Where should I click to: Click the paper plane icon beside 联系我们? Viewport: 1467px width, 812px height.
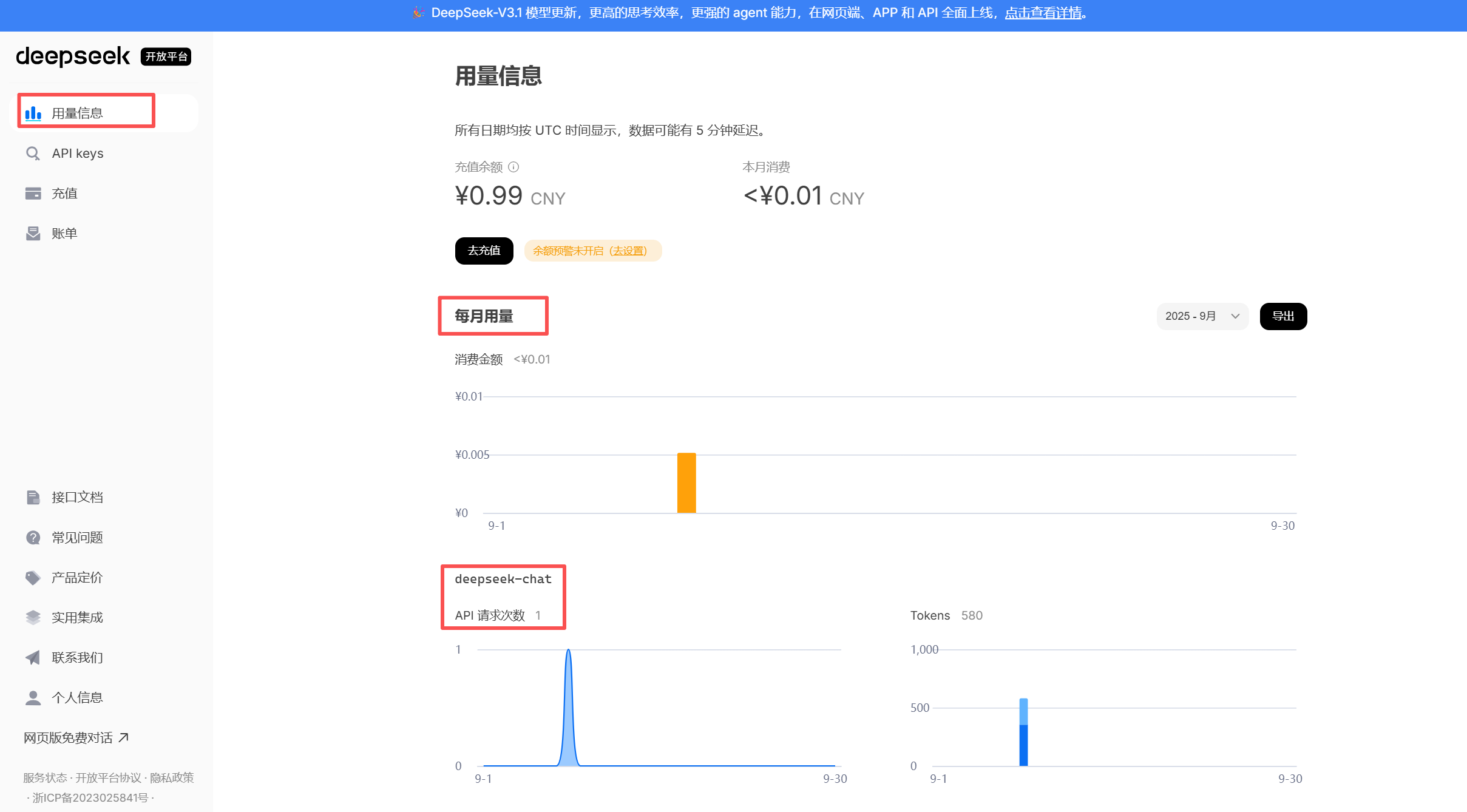[x=33, y=658]
